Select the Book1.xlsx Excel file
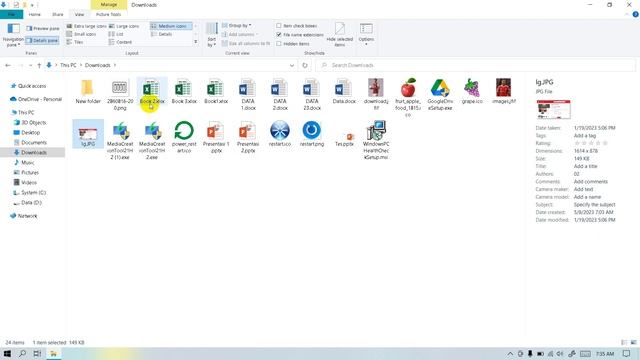The width and height of the screenshot is (640, 360). tap(216, 91)
